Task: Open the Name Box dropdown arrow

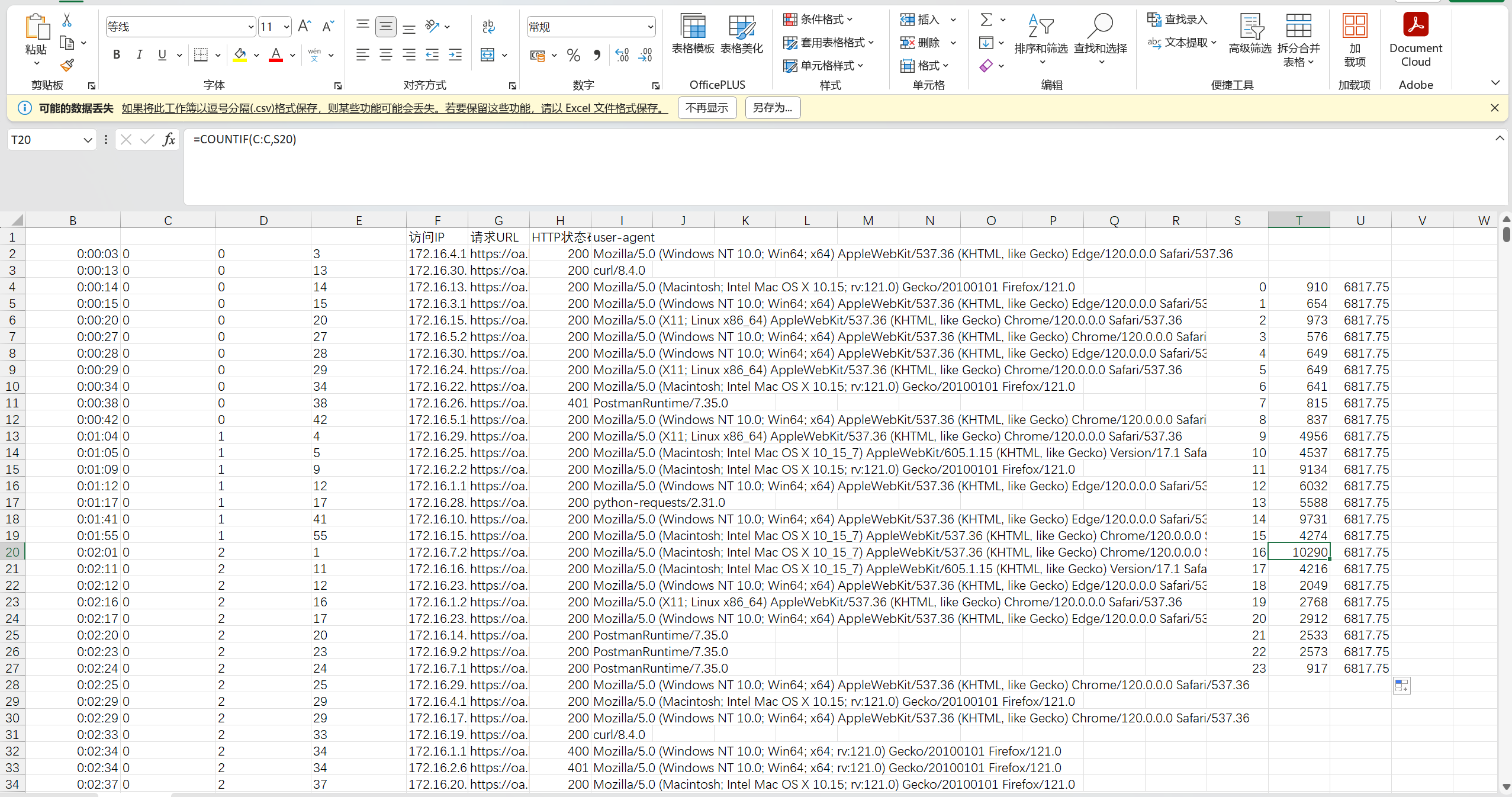Action: pyautogui.click(x=88, y=140)
